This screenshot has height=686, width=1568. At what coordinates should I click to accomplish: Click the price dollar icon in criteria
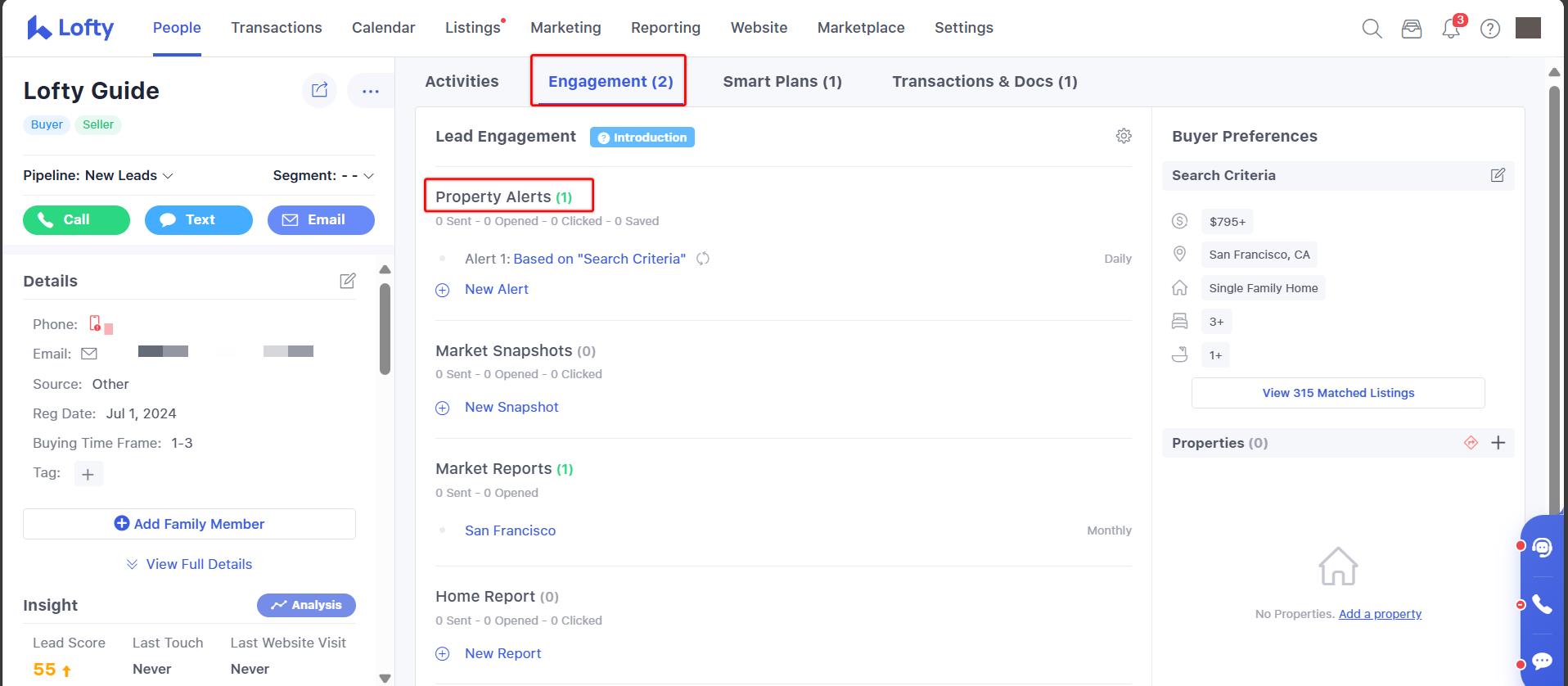1179,221
